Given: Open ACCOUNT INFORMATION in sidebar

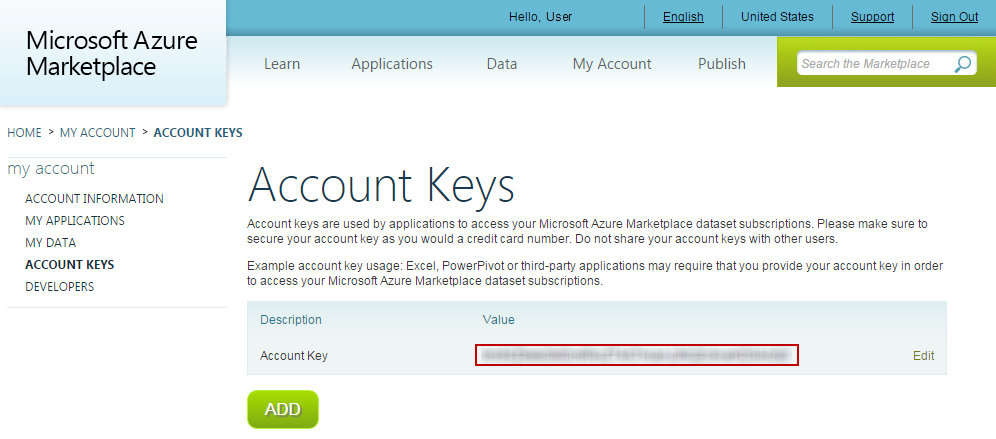Looking at the screenshot, I should [x=94, y=199].
